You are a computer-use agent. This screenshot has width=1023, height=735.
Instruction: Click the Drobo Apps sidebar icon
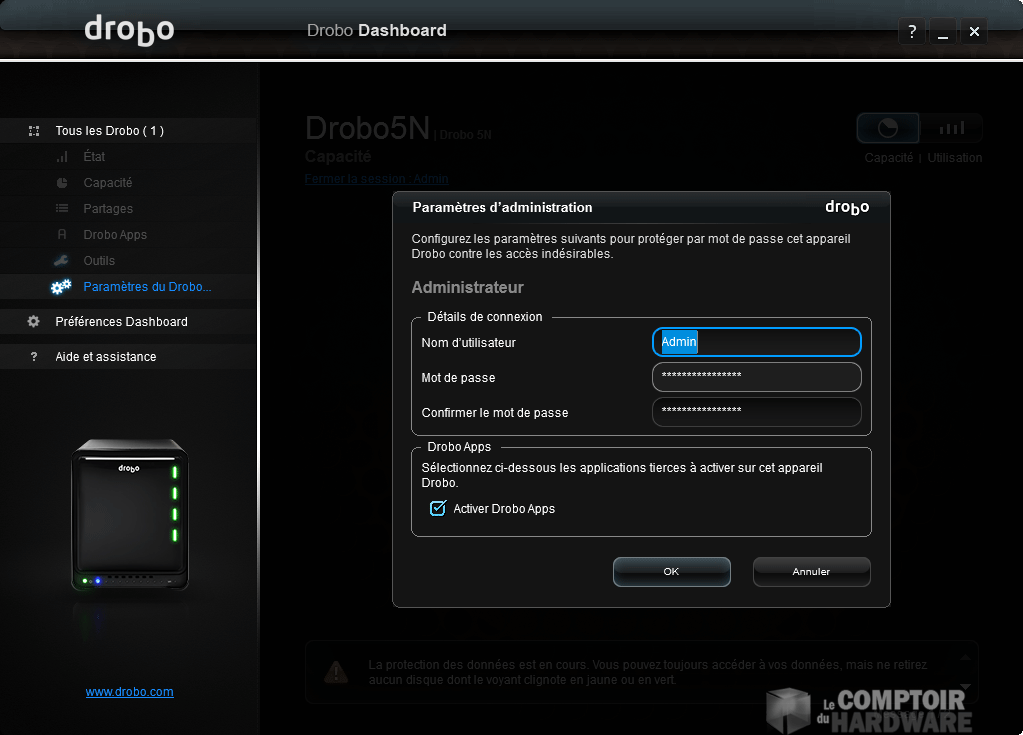pos(62,235)
